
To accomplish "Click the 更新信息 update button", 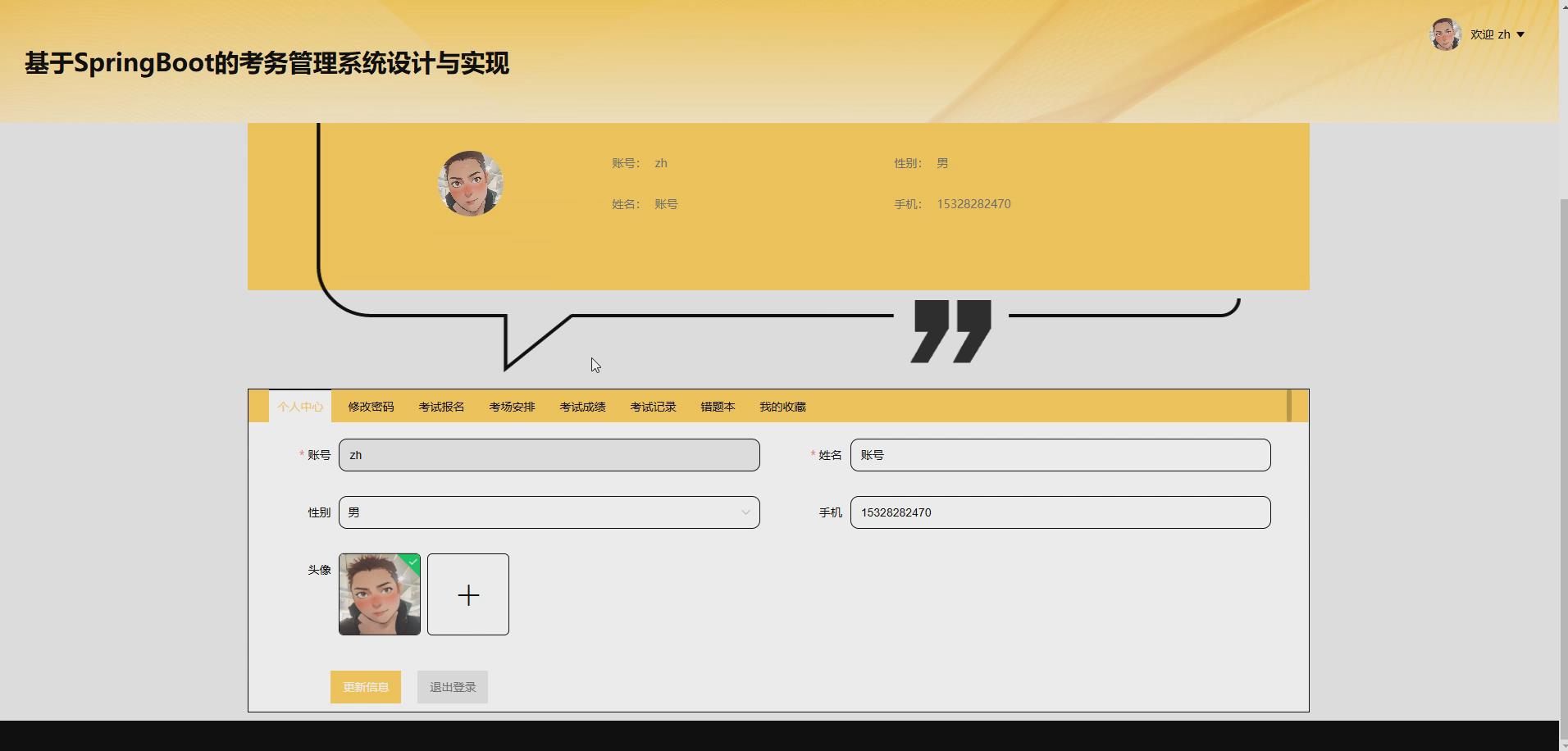I will 365,686.
